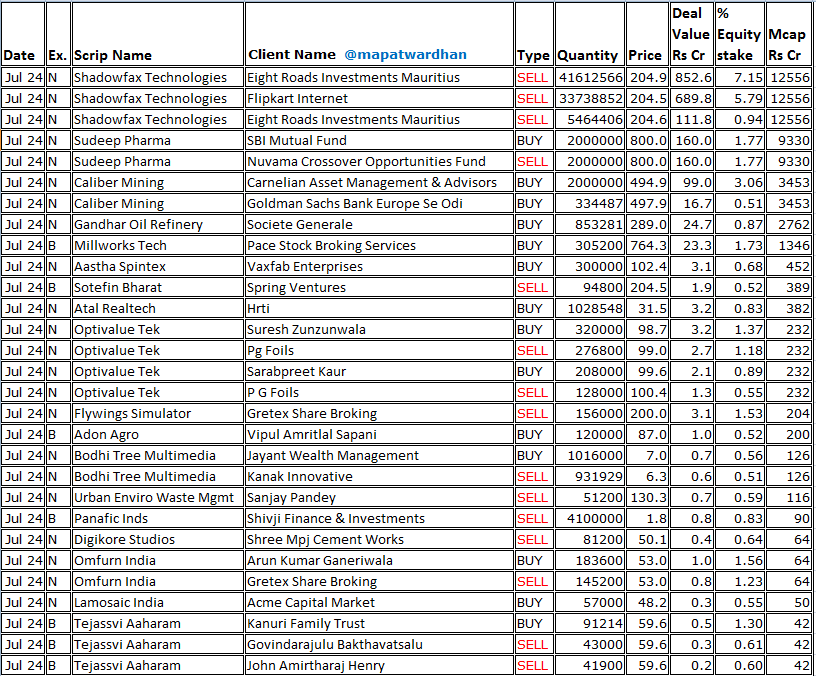Select the Gandhar Oil Refinery scrip cell

(158, 224)
